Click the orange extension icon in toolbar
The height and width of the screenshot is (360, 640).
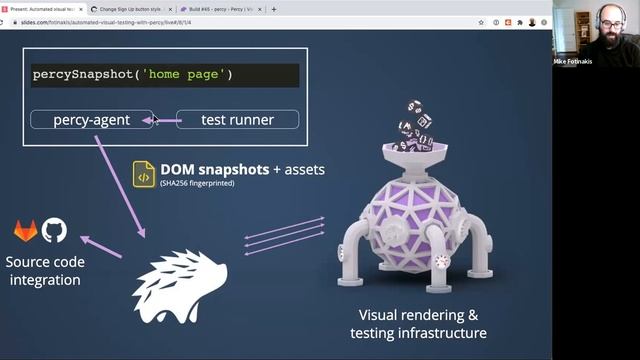point(508,22)
